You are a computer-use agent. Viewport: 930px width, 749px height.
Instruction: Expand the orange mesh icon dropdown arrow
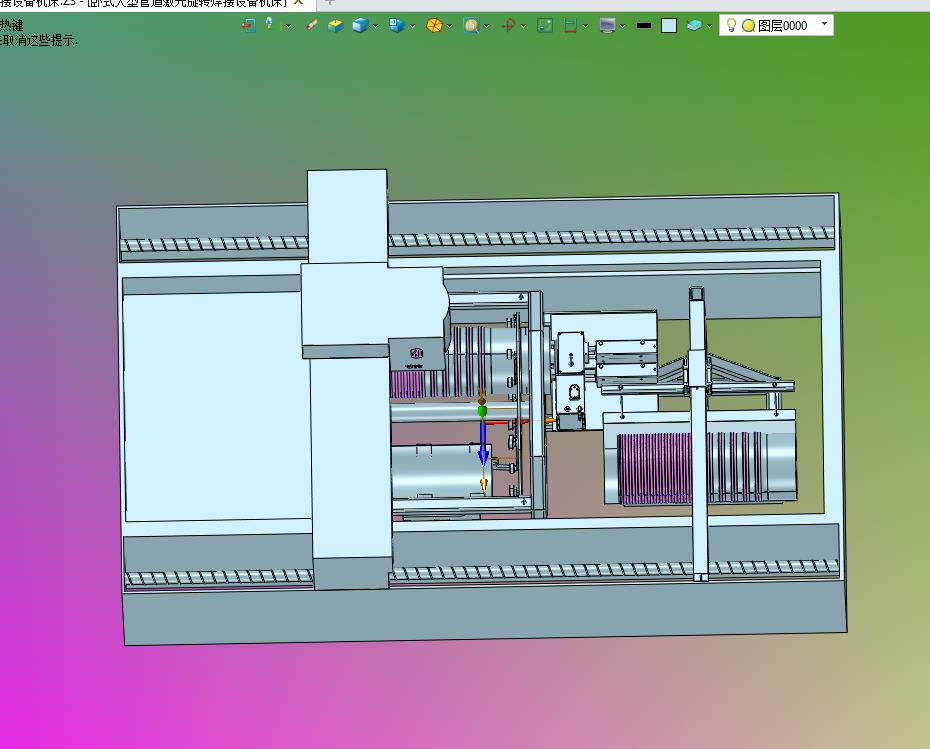[450, 26]
